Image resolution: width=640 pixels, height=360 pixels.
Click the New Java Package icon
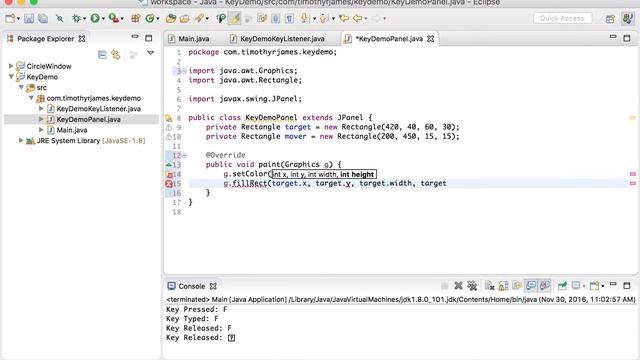tap(136, 18)
